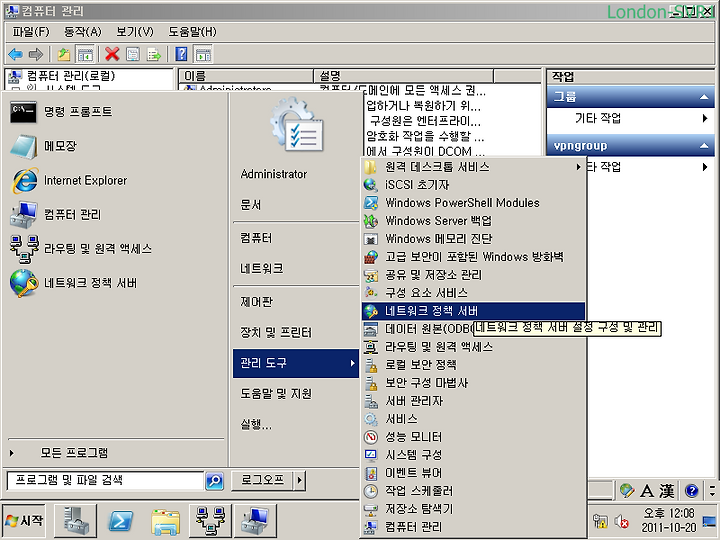Image resolution: width=720 pixels, height=540 pixels.
Task: Toggle the console tree pane icon
Action: coord(85,55)
